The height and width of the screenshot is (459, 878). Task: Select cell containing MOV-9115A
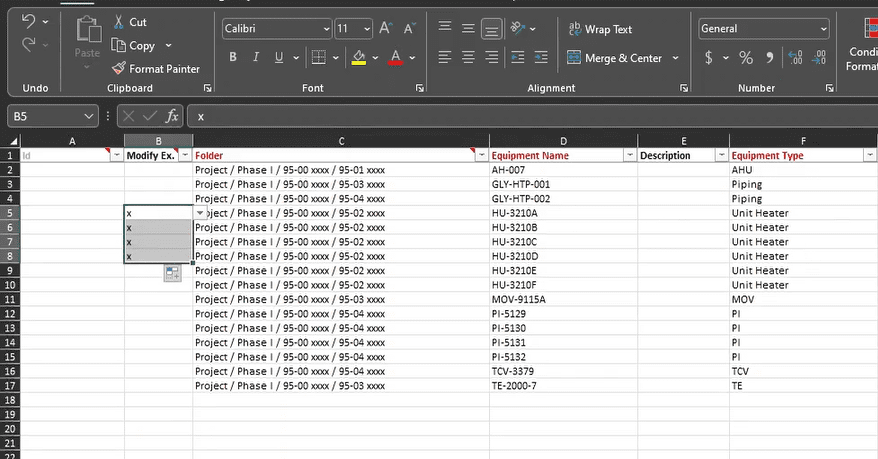pos(563,299)
